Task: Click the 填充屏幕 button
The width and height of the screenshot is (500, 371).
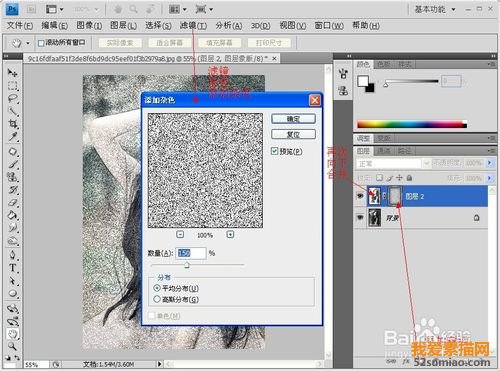Action: (x=219, y=43)
